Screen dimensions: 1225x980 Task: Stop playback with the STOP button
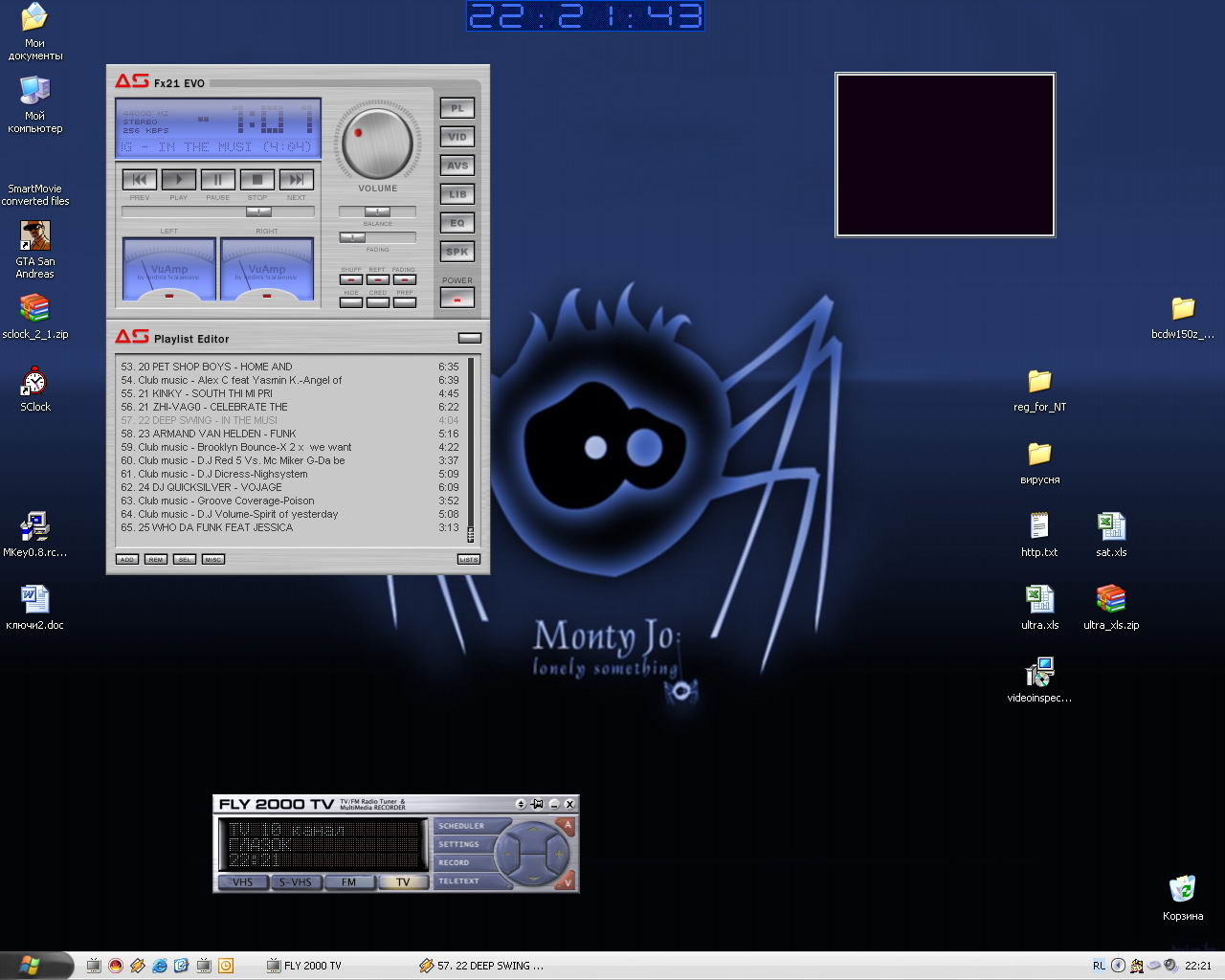coord(257,179)
